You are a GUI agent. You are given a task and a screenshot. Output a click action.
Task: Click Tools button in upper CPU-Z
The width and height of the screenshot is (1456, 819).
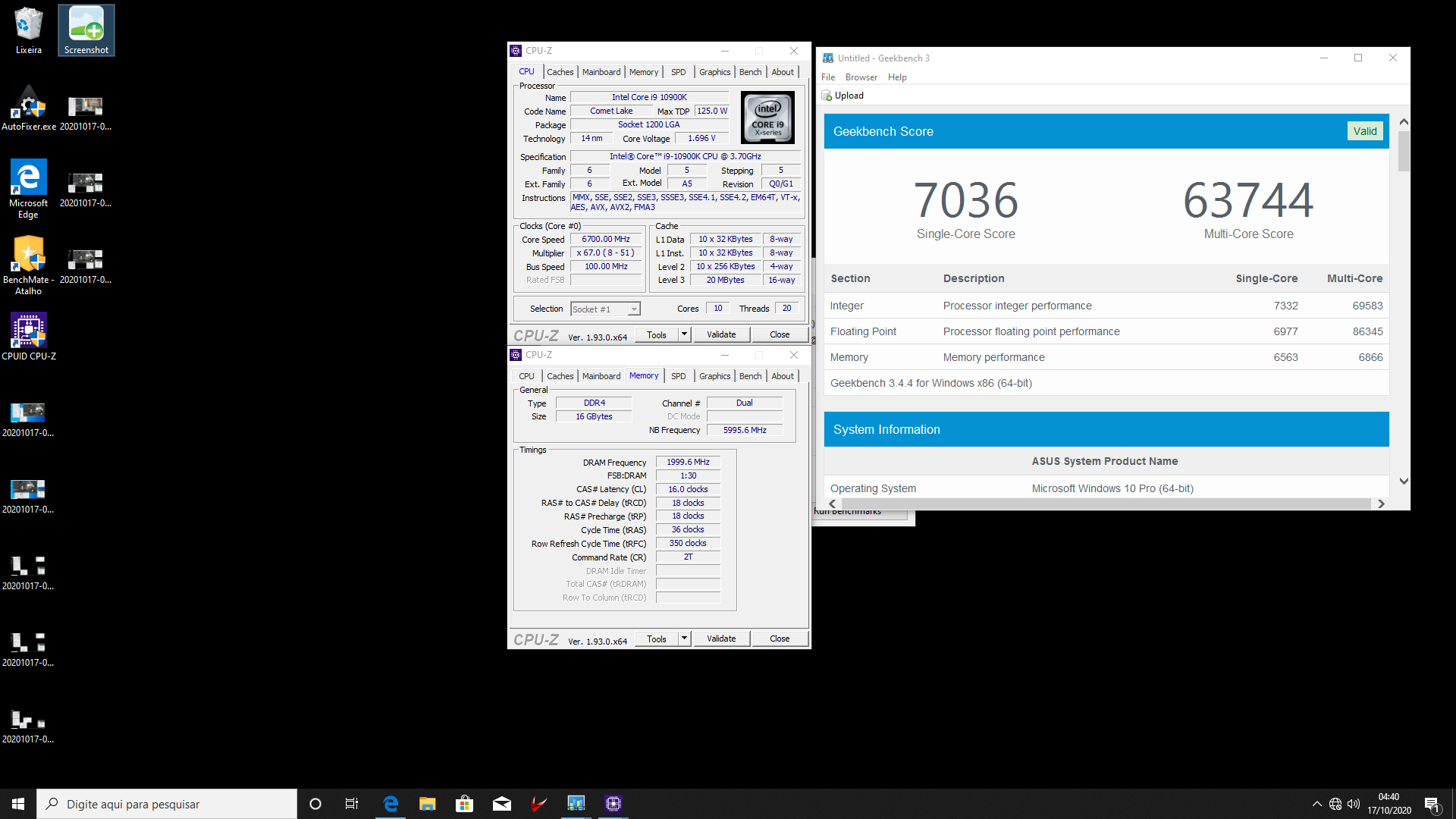click(x=657, y=334)
